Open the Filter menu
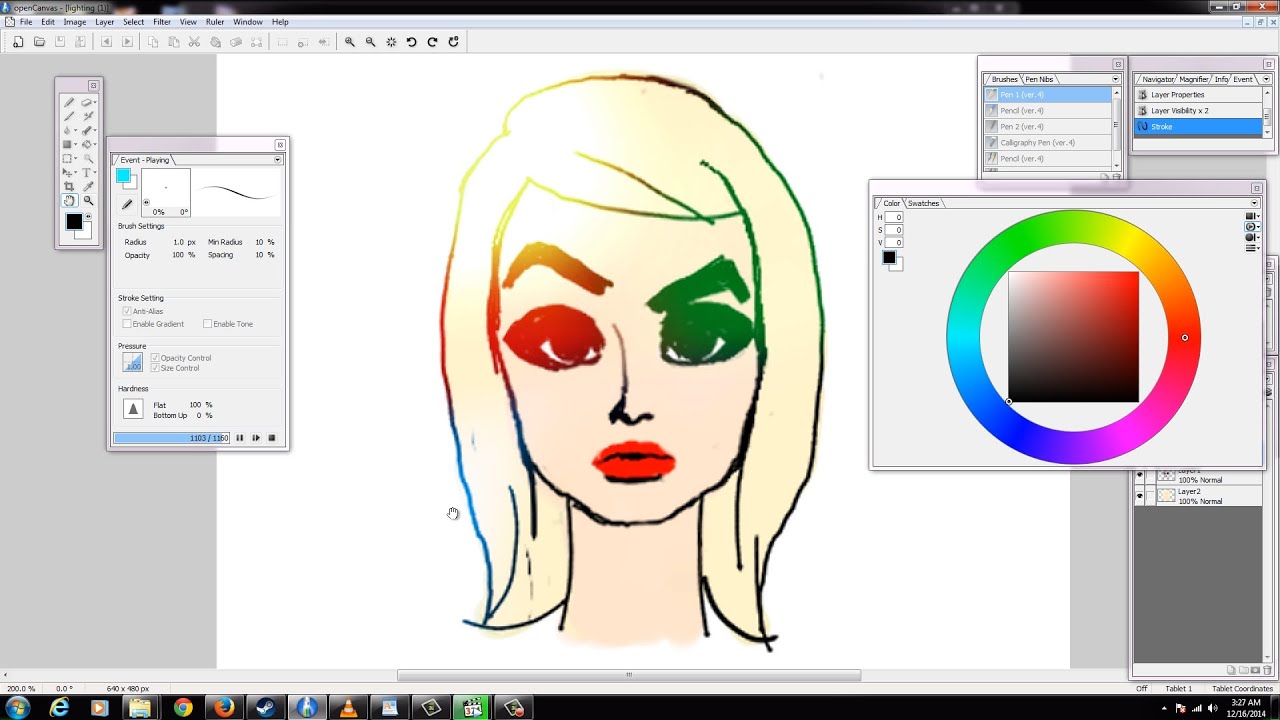 pyautogui.click(x=161, y=22)
